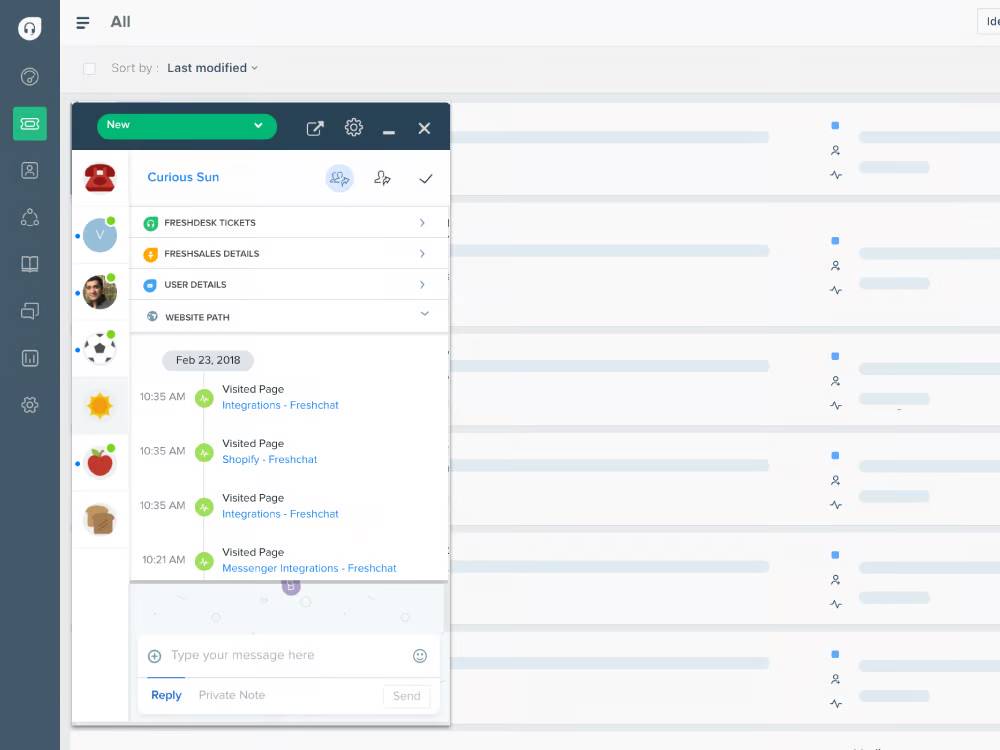Expand the Freshdesk Tickets section
The image size is (1000, 750).
point(289,223)
